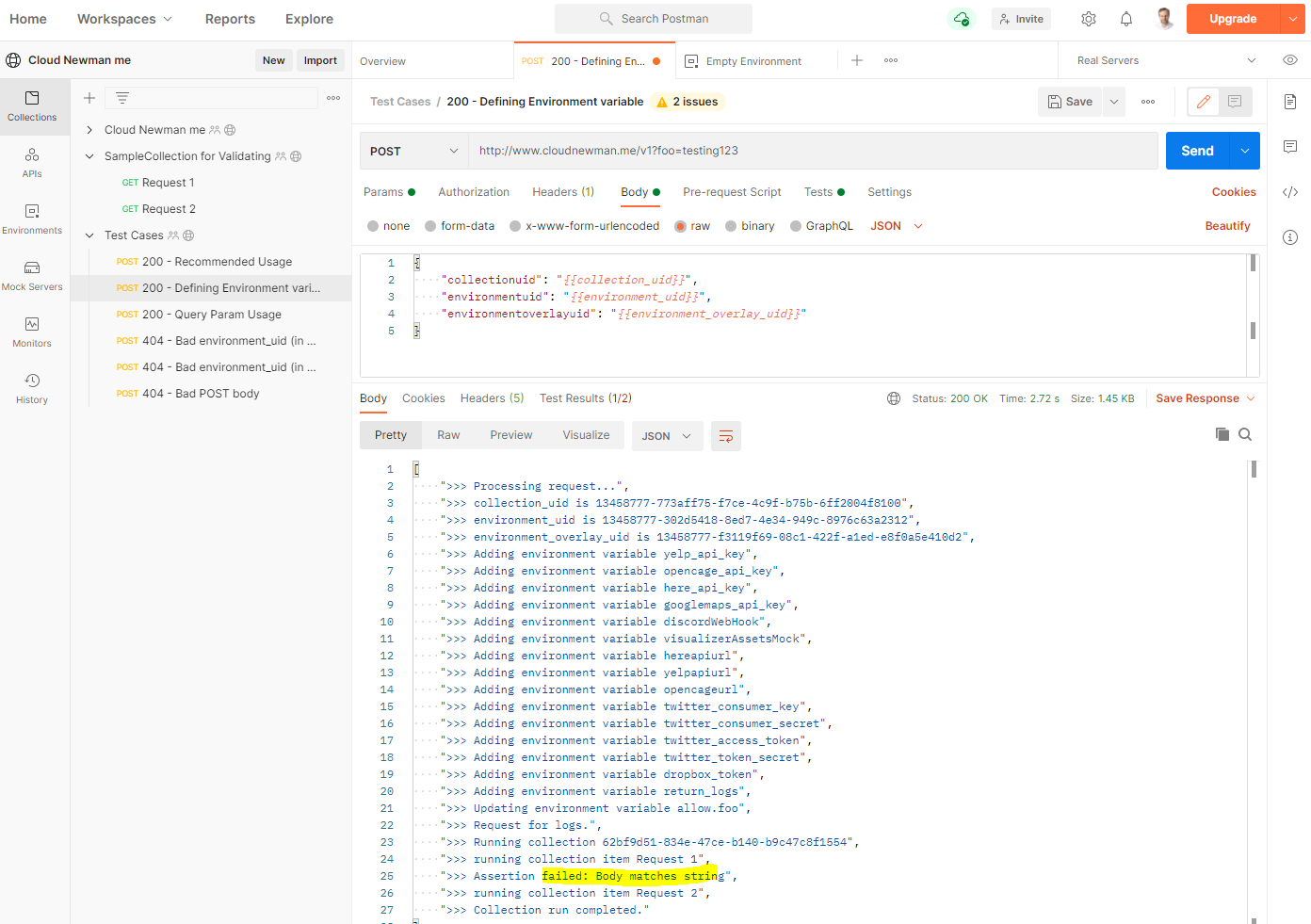This screenshot has height=924, width=1311.
Task: Open the documentation icon in right sidebar
Action: [x=1290, y=102]
